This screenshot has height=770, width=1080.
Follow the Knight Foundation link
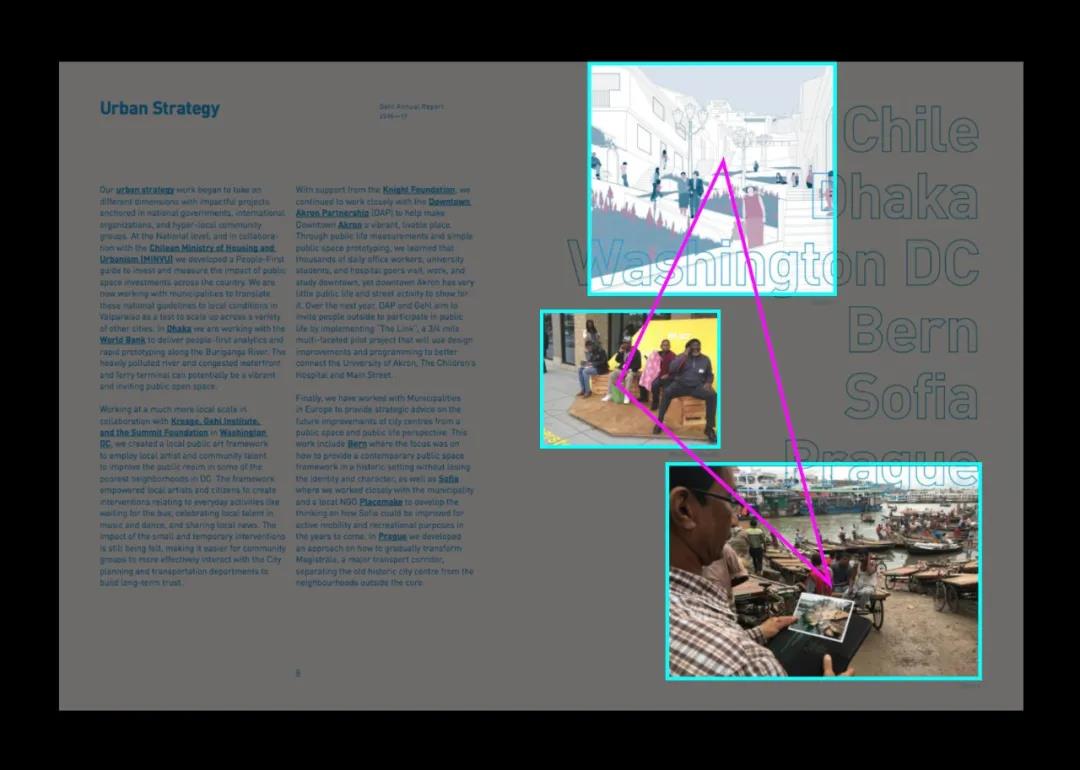[x=419, y=190]
